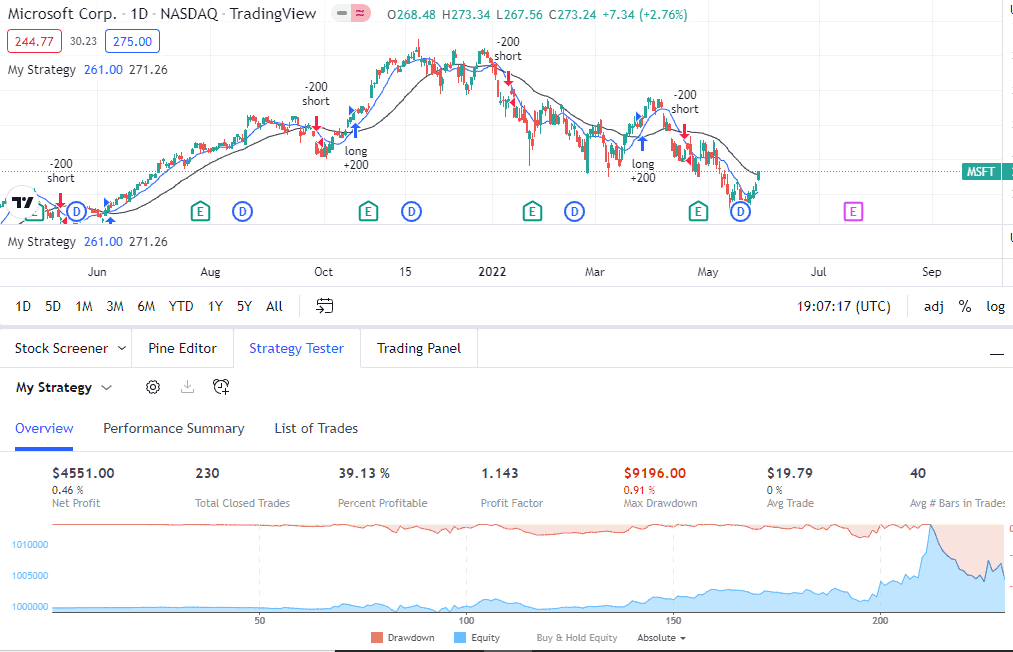The width and height of the screenshot is (1013, 652).
Task: Click the My Strategy legend in the lower pane
Action: tap(41, 242)
